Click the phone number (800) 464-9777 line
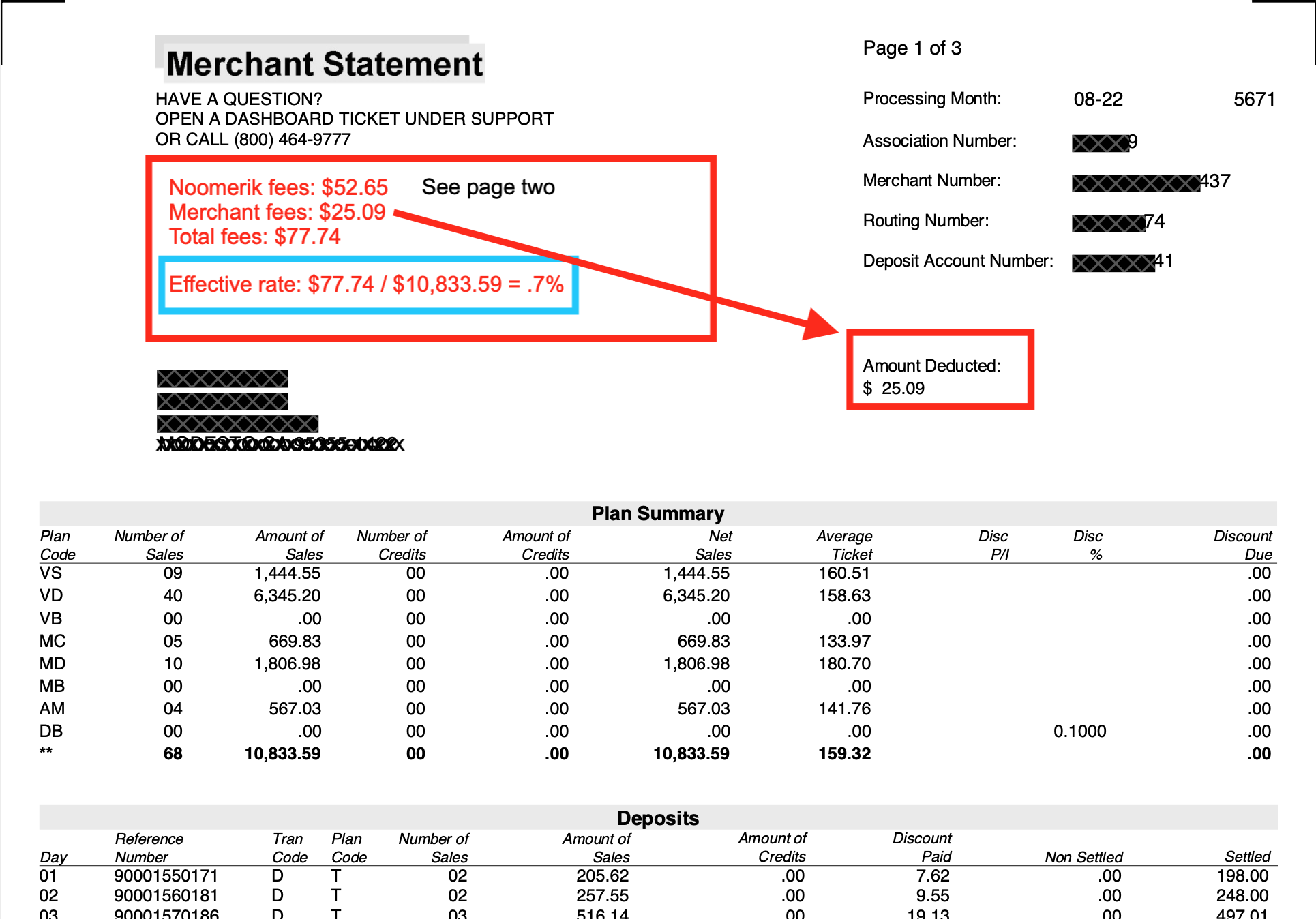This screenshot has width=1316, height=919. tap(253, 139)
